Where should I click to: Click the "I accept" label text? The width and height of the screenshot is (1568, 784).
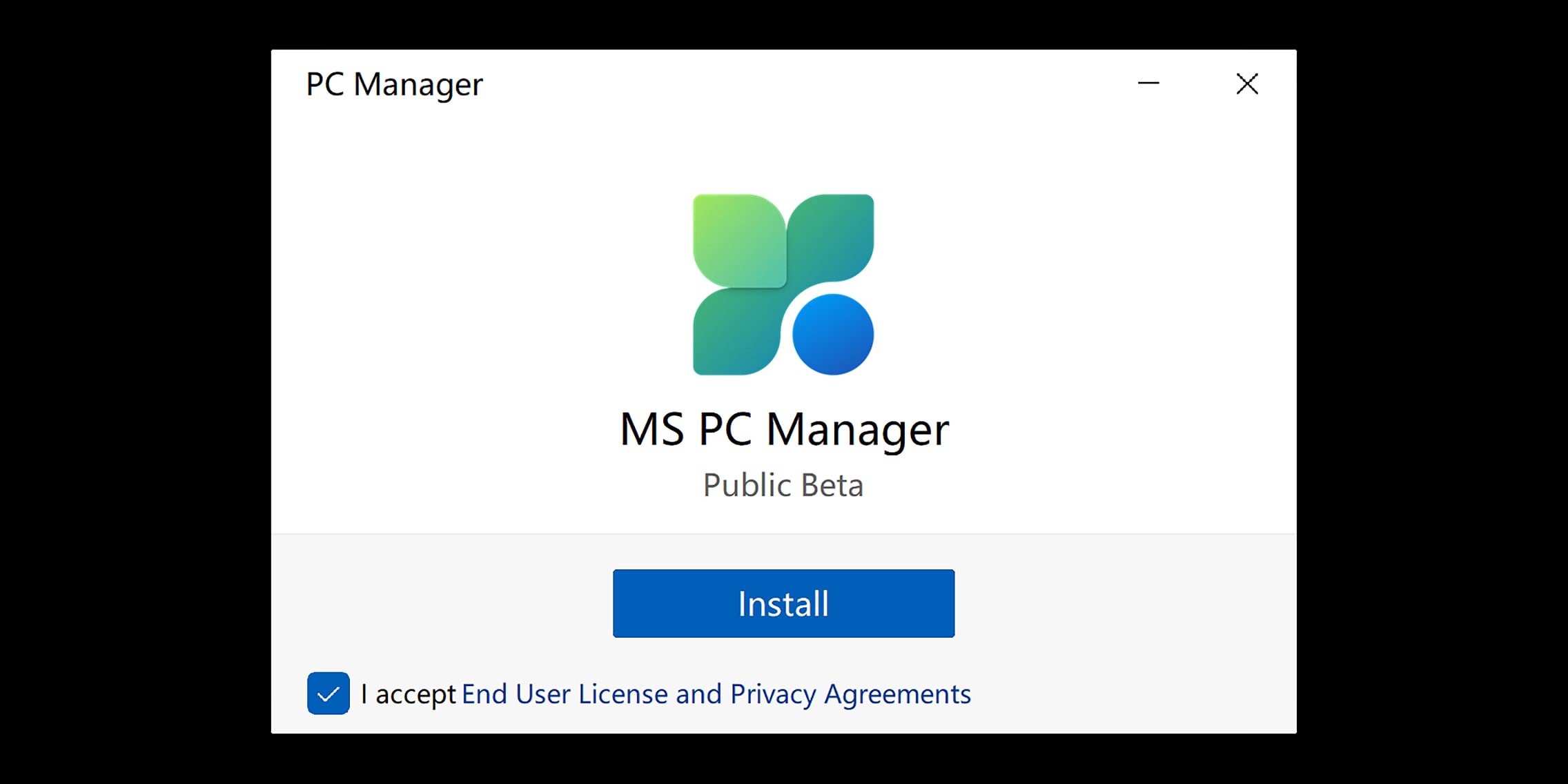(x=409, y=694)
